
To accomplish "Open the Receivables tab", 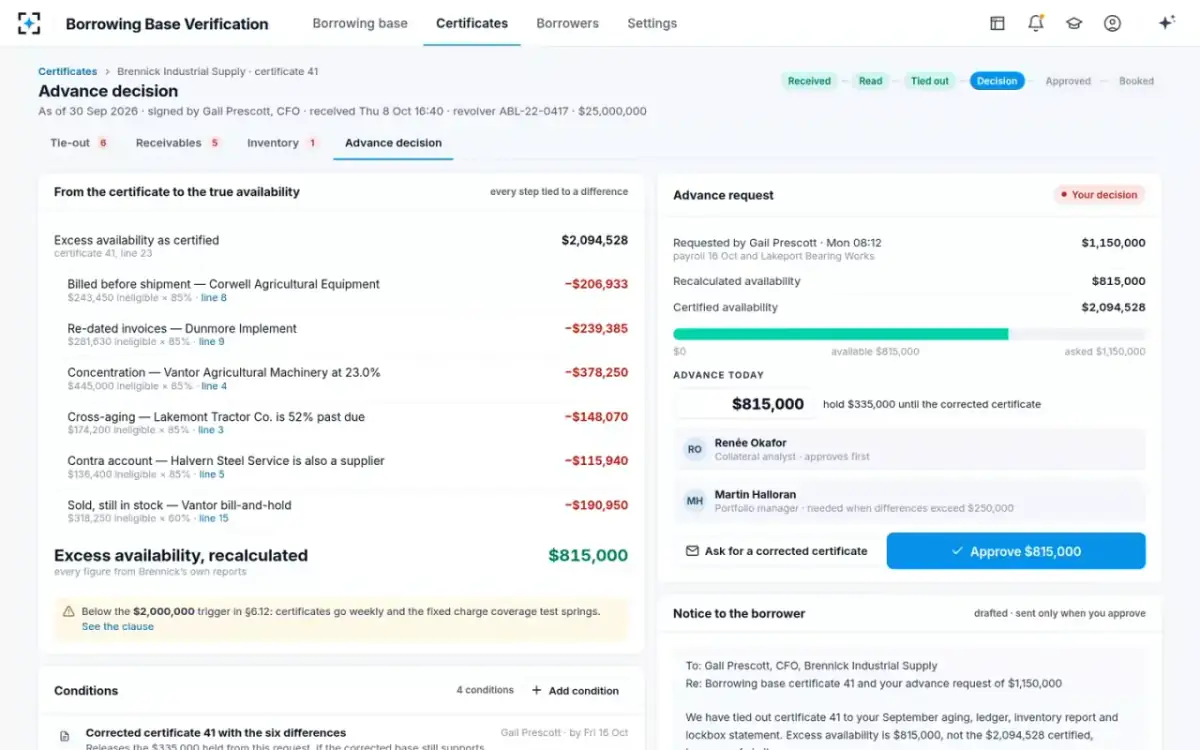I will pos(177,143).
